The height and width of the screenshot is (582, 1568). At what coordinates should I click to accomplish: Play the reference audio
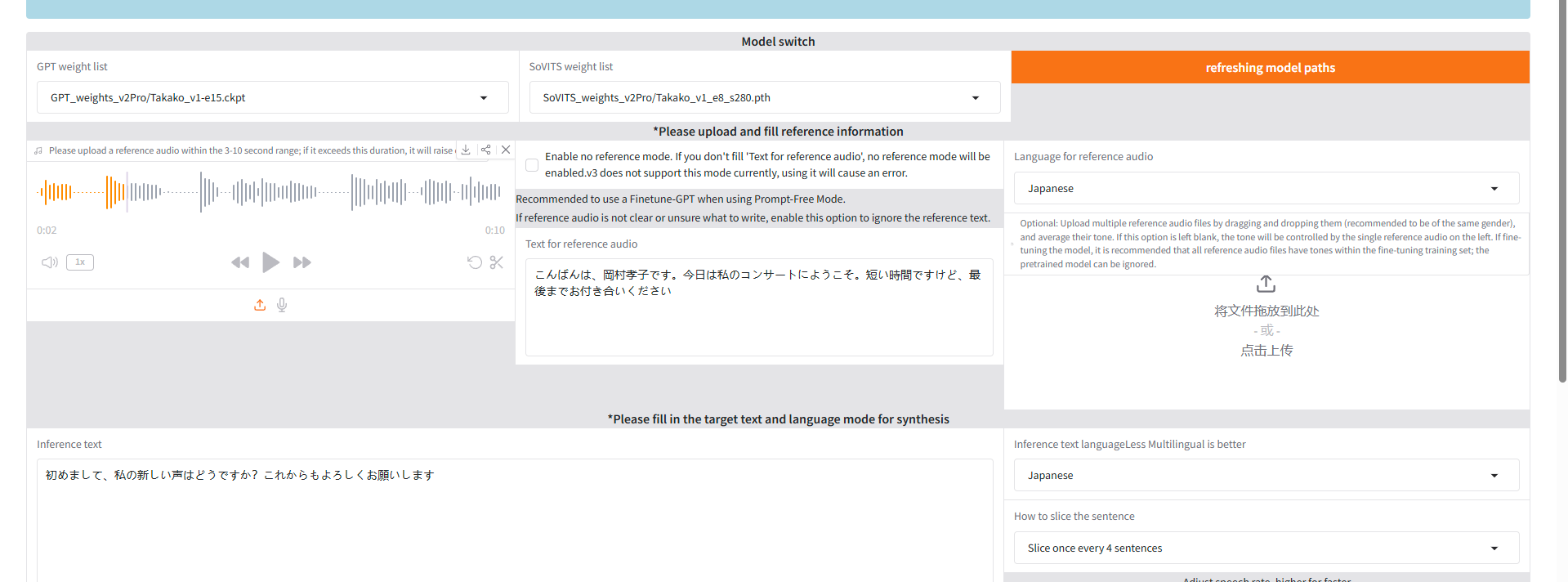pos(270,262)
